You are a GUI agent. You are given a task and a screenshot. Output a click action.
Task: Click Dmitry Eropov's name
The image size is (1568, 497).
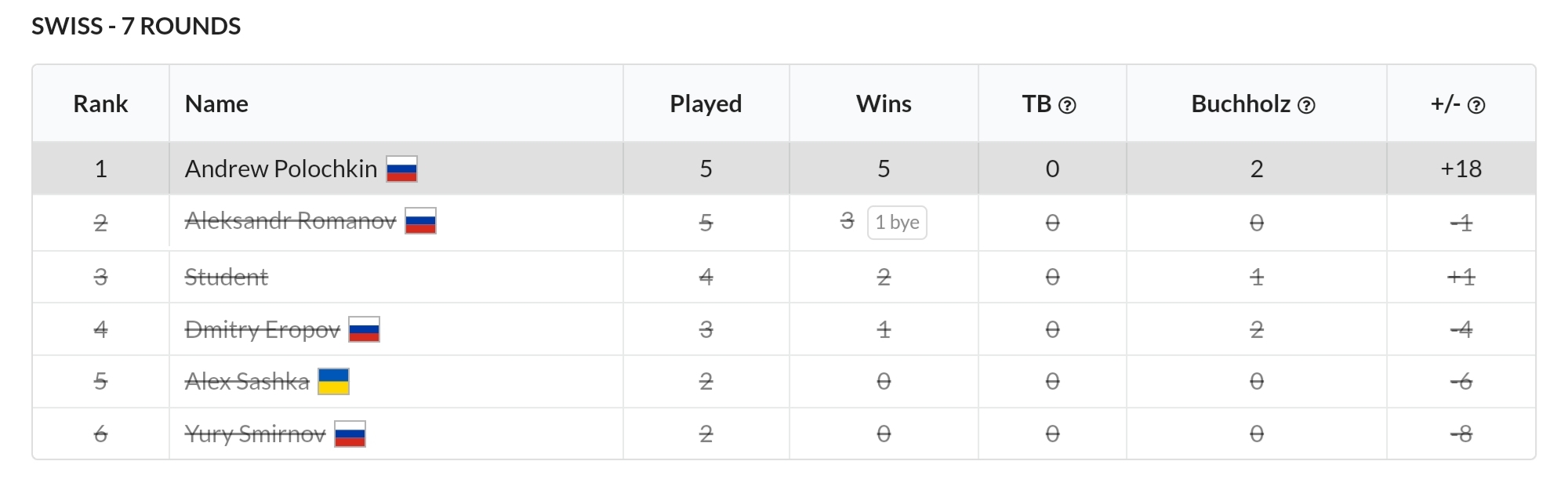coord(262,329)
